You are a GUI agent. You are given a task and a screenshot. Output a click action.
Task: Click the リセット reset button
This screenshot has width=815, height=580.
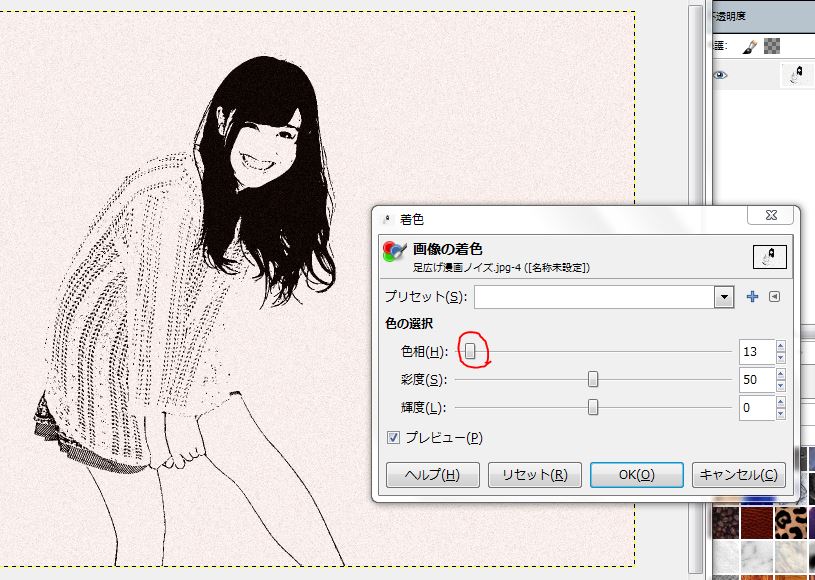pos(534,475)
